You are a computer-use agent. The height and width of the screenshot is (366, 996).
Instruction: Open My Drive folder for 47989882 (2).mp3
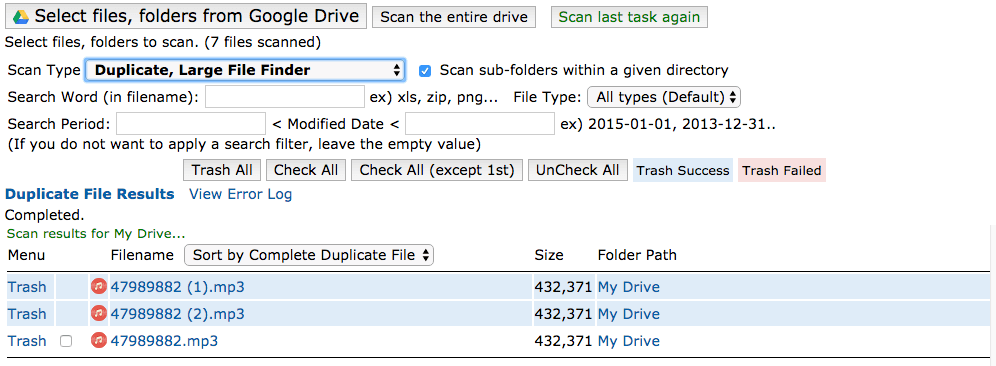click(628, 315)
